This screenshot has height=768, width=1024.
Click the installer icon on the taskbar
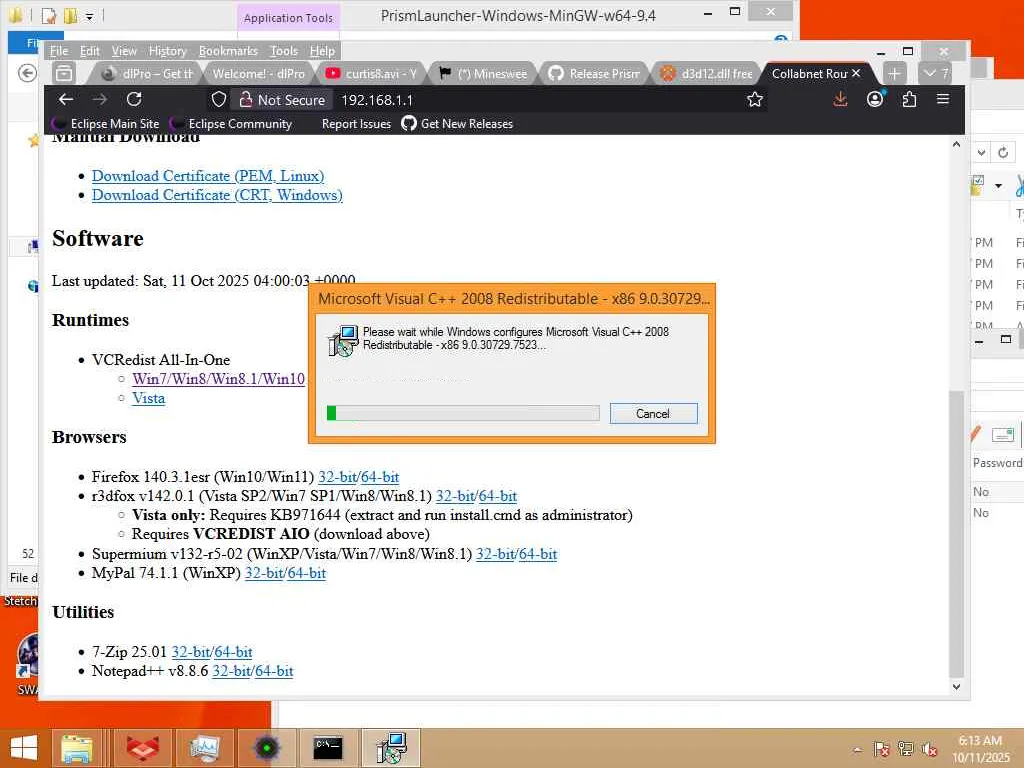[391, 748]
